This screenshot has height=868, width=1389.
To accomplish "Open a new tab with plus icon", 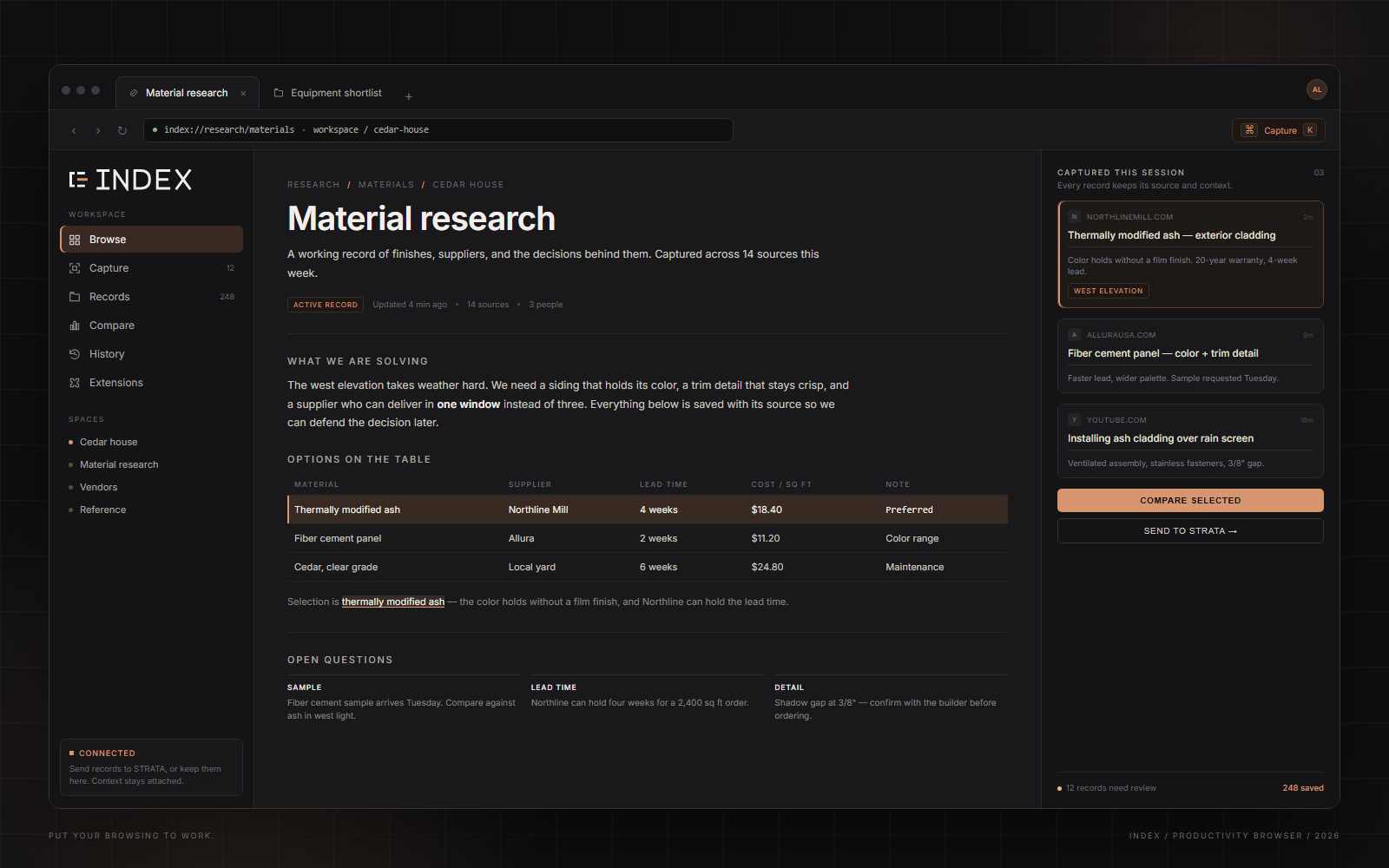I will pos(409,96).
